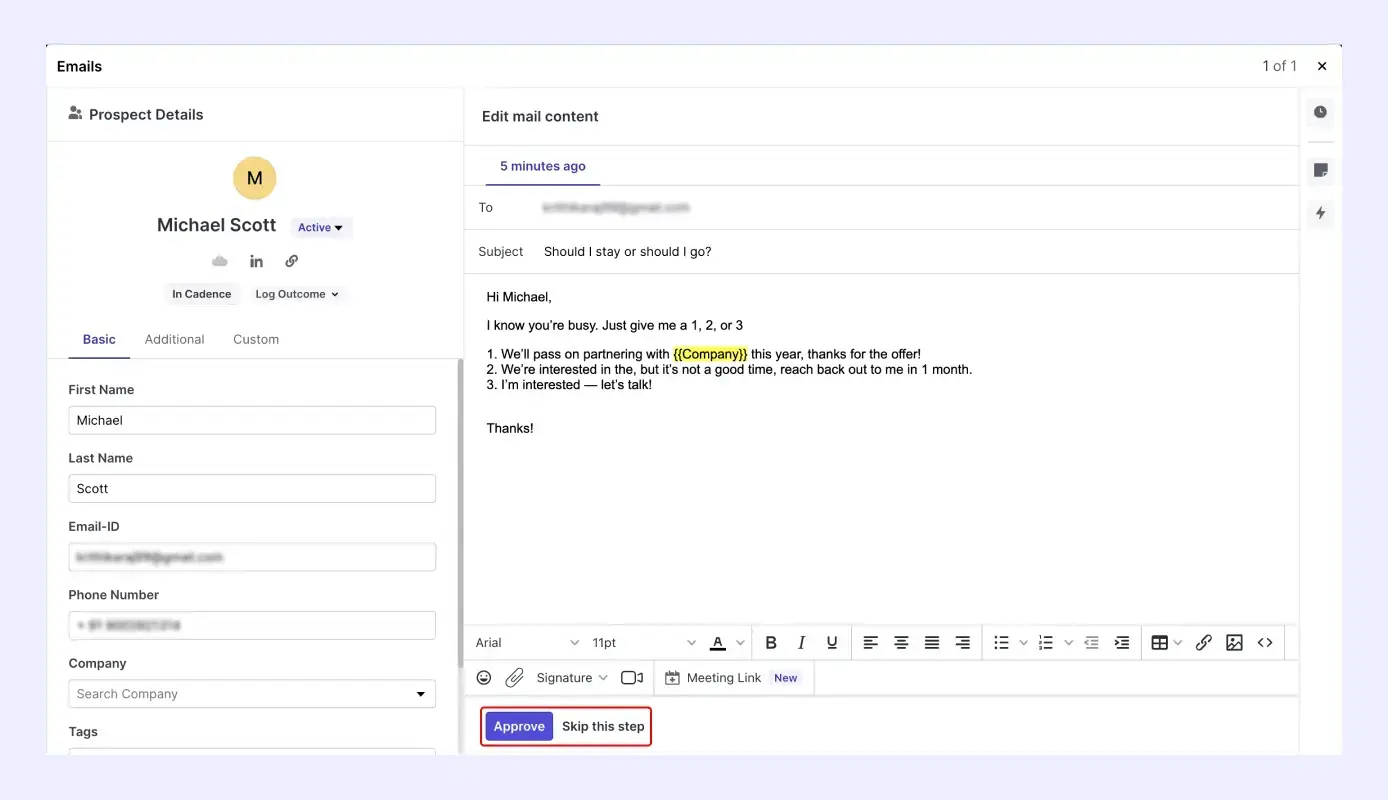The width and height of the screenshot is (1388, 800).
Task: Approve the email
Action: pyautogui.click(x=519, y=727)
